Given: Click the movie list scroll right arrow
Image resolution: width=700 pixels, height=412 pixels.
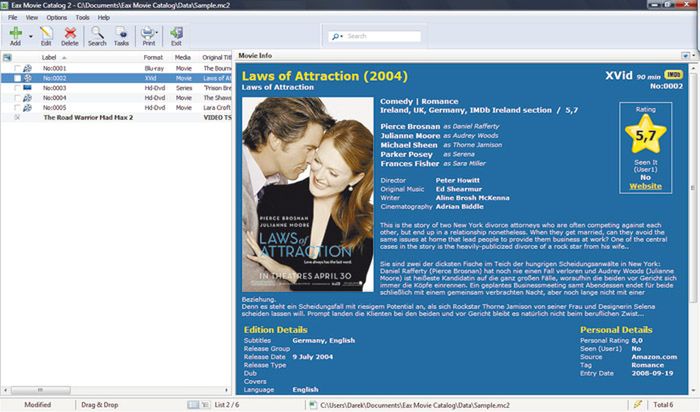Looking at the screenshot, I should pyautogui.click(x=226, y=390).
